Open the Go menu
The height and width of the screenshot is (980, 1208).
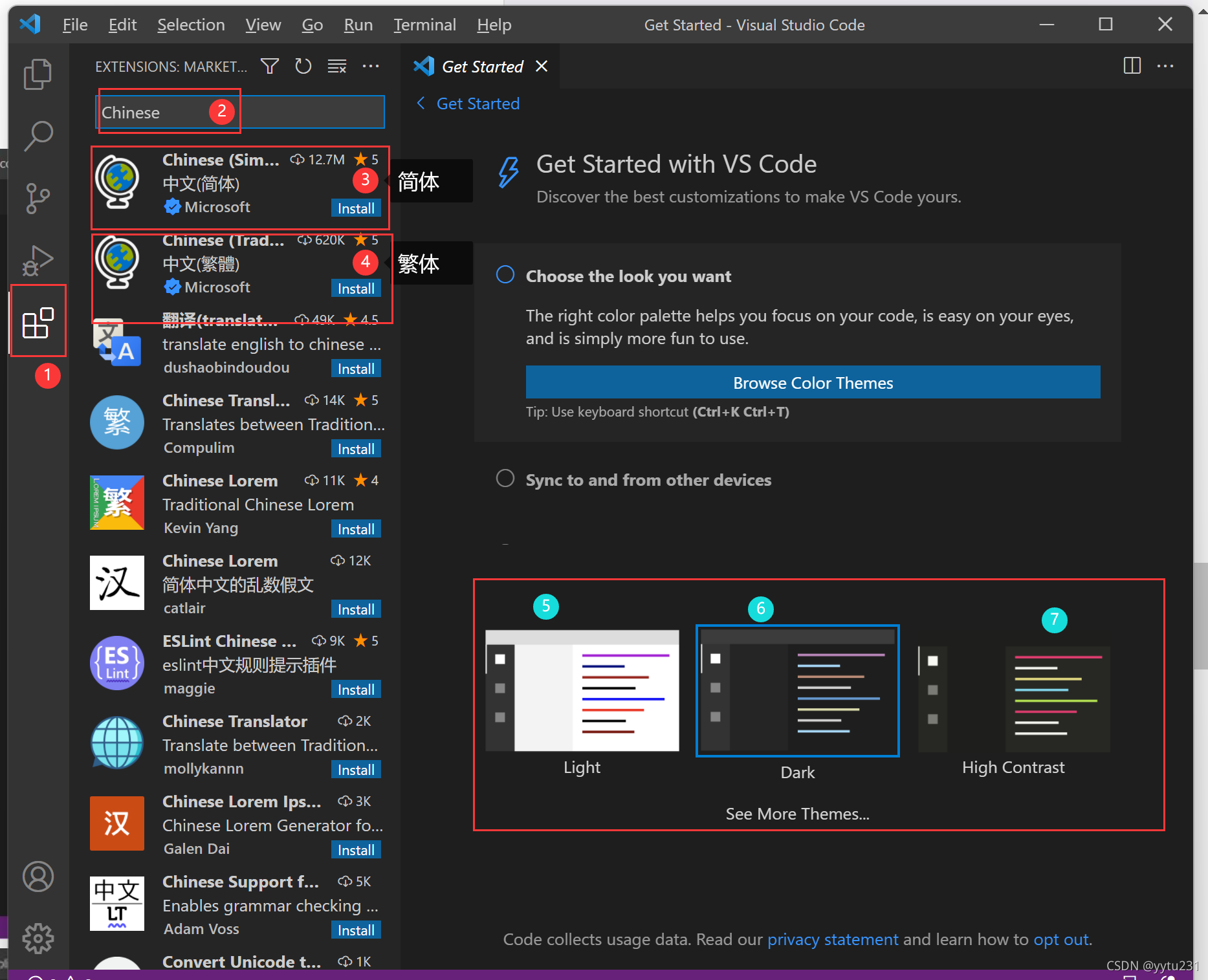tap(313, 25)
